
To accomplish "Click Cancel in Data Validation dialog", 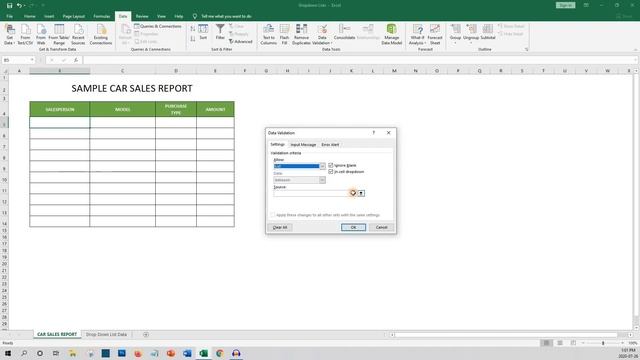I will 382,227.
